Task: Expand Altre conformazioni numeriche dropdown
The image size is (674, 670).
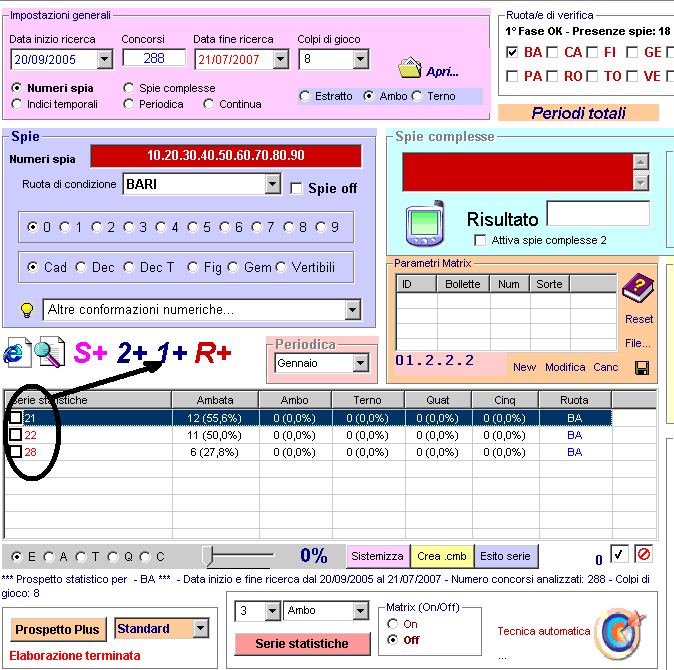Action: tap(352, 309)
